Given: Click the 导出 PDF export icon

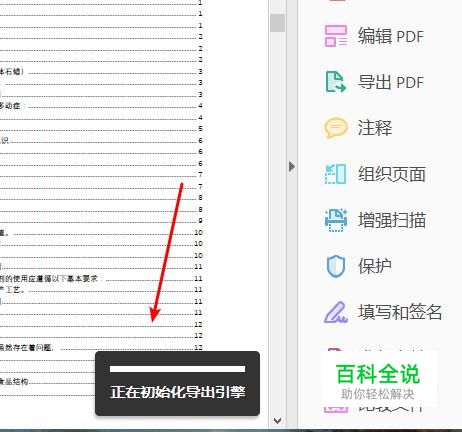Looking at the screenshot, I should click(x=336, y=82).
